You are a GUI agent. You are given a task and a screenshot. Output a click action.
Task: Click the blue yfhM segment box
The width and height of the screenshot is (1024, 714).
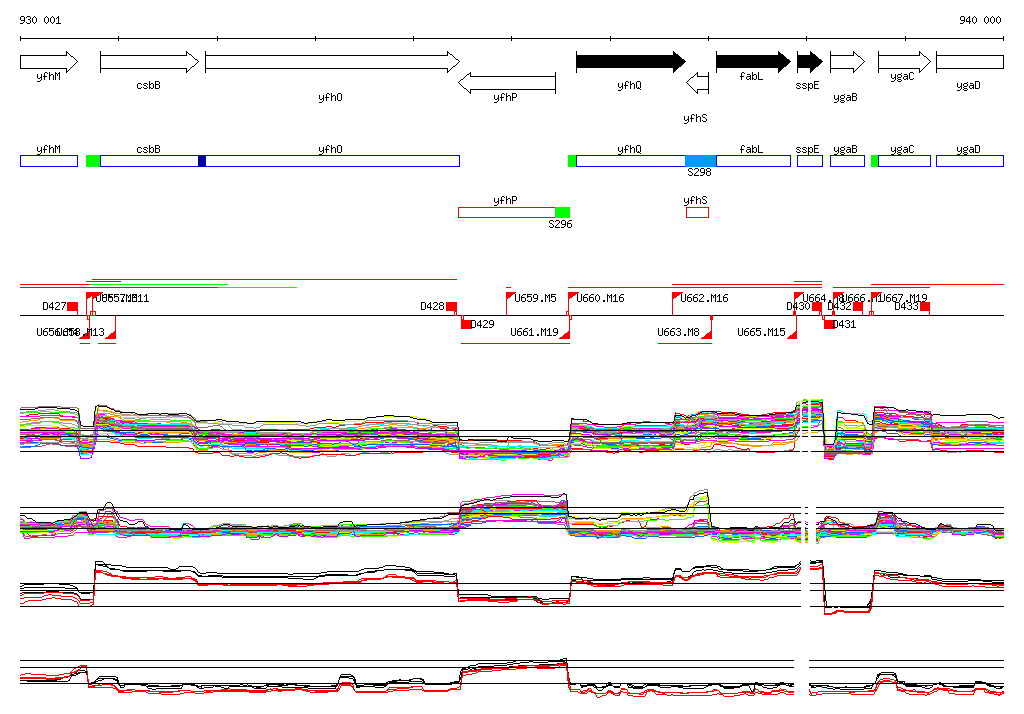(x=49, y=161)
